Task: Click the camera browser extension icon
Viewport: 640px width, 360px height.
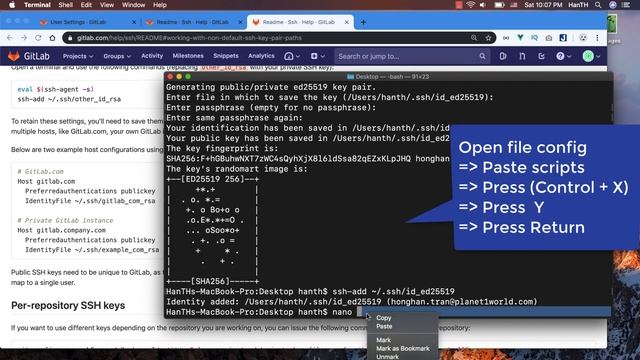Action: point(549,38)
